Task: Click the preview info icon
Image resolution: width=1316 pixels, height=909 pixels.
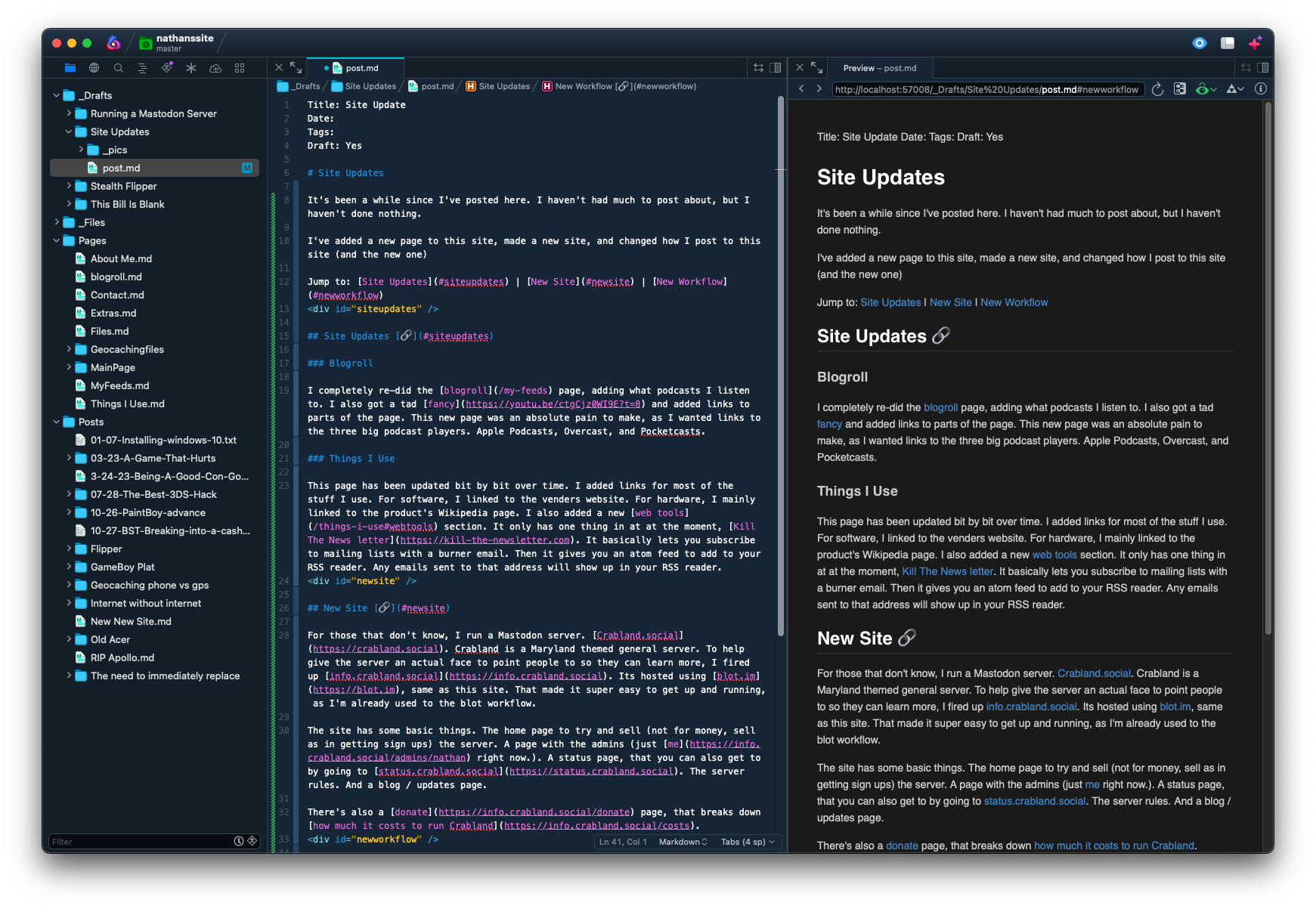Action: (1260, 89)
